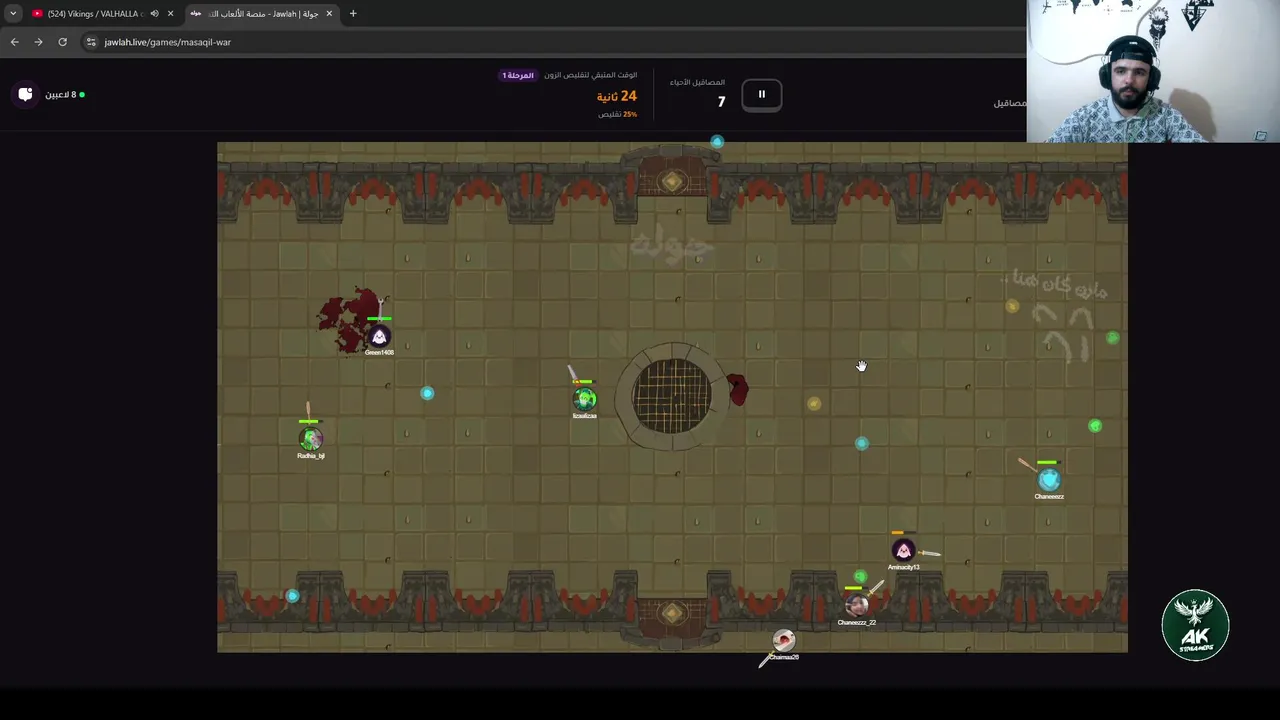This screenshot has width=1280, height=720.
Task: Select player Radhia_bjl avatar
Action: click(x=311, y=438)
